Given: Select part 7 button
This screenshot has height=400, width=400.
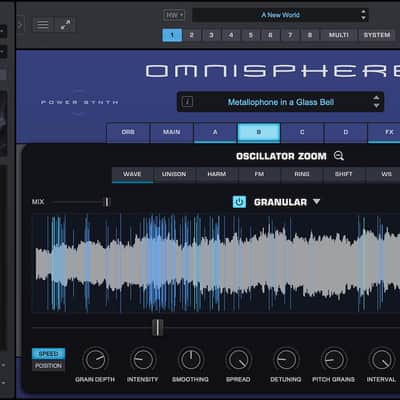Looking at the screenshot, I should pos(290,35).
